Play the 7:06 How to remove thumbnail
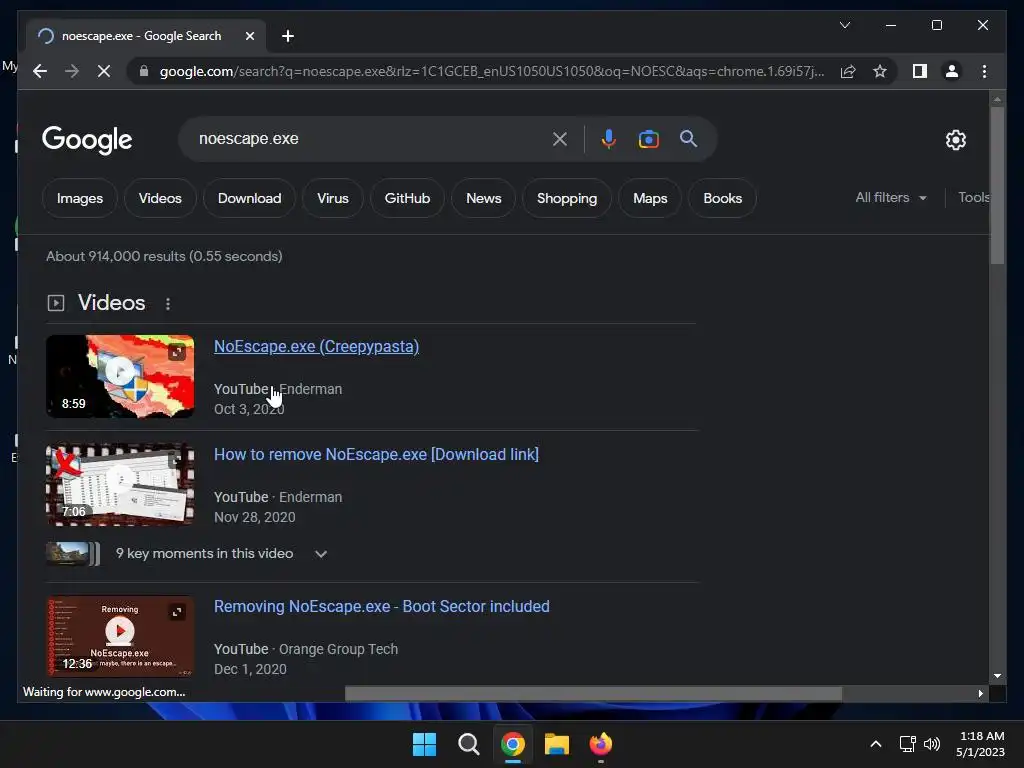This screenshot has width=1024, height=768. coord(120,484)
